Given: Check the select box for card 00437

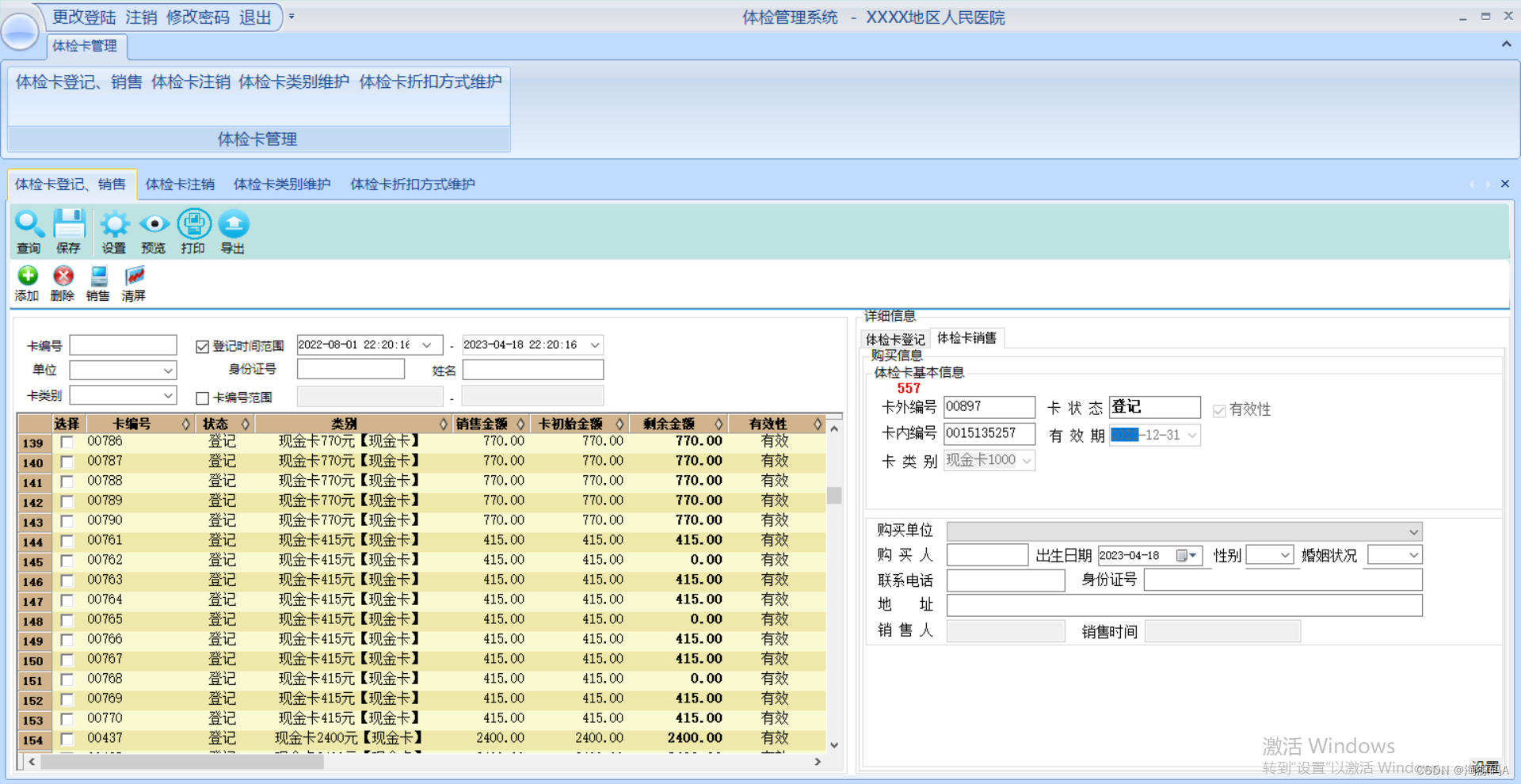Looking at the screenshot, I should coord(67,739).
